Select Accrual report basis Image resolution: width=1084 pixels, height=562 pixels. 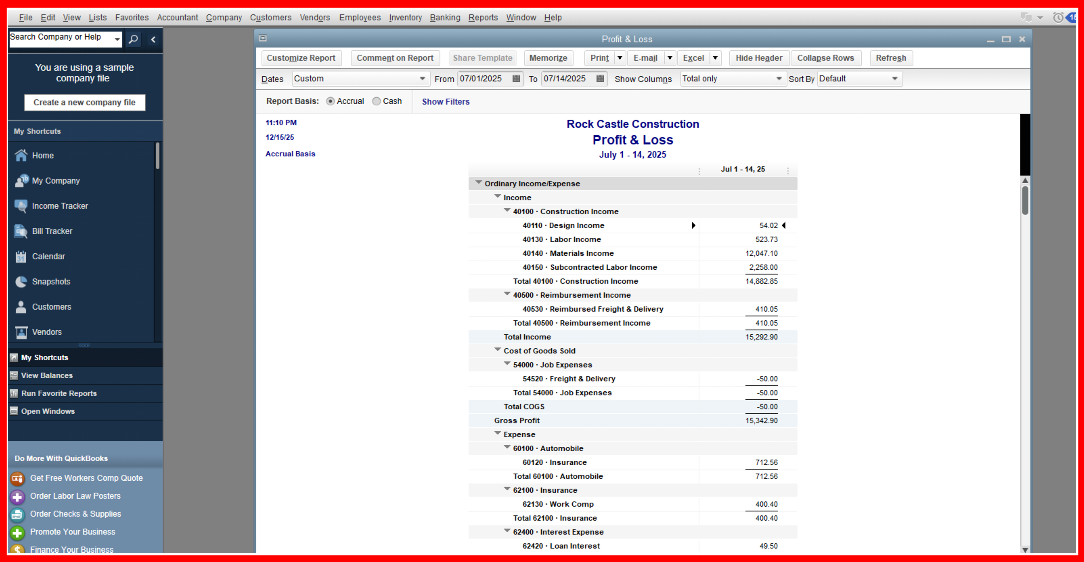[330, 102]
